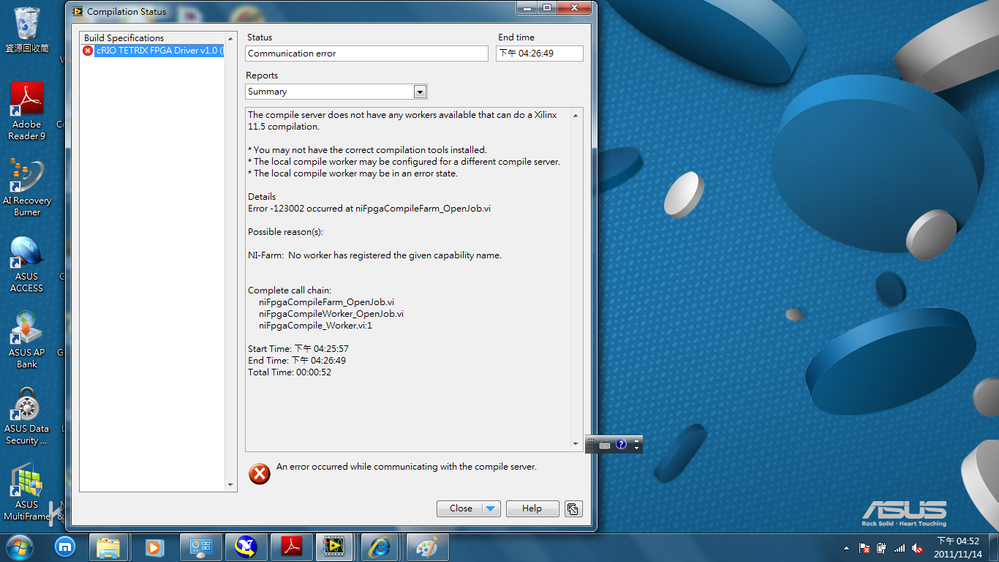Click the Status text field

[366, 54]
